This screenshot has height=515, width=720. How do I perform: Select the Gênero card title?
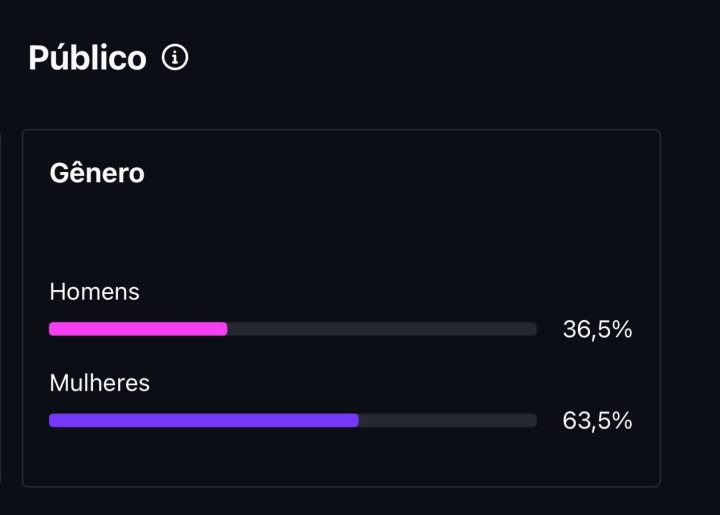(x=97, y=173)
